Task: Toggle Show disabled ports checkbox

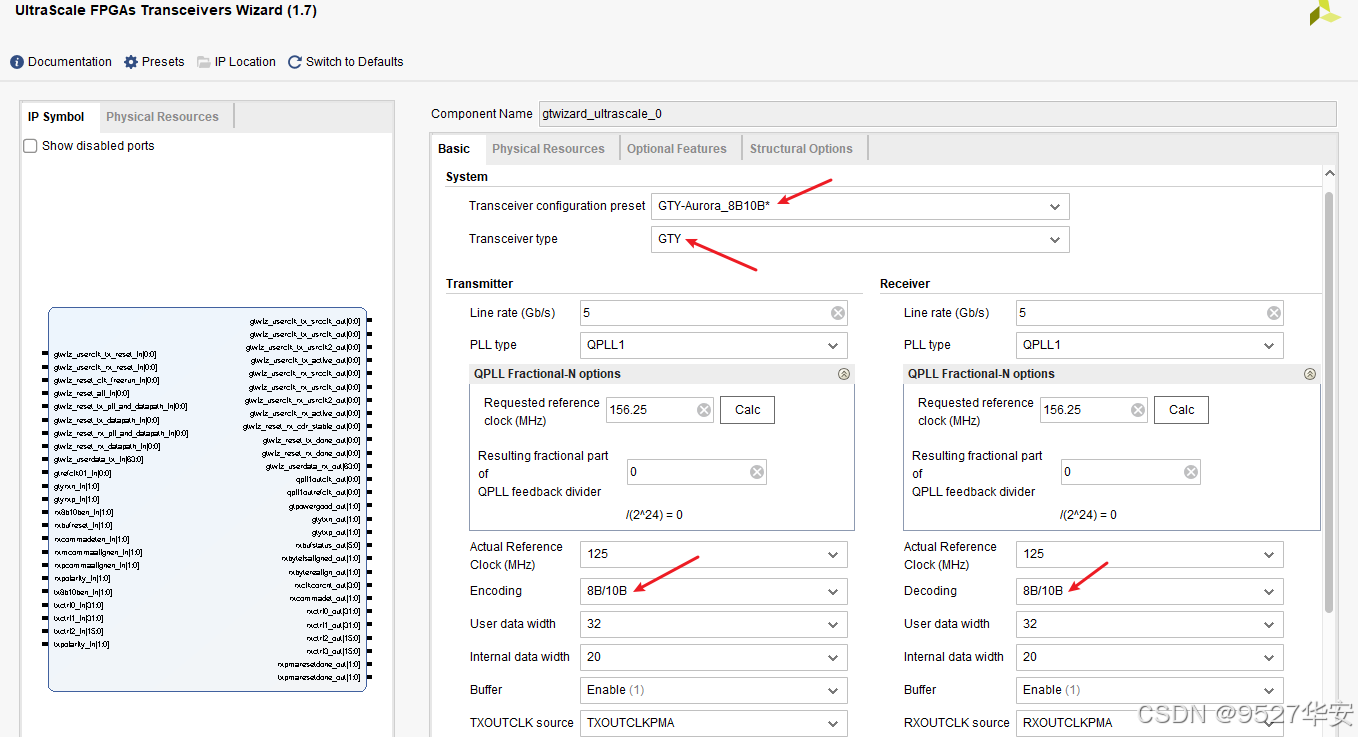Action: coord(30,146)
